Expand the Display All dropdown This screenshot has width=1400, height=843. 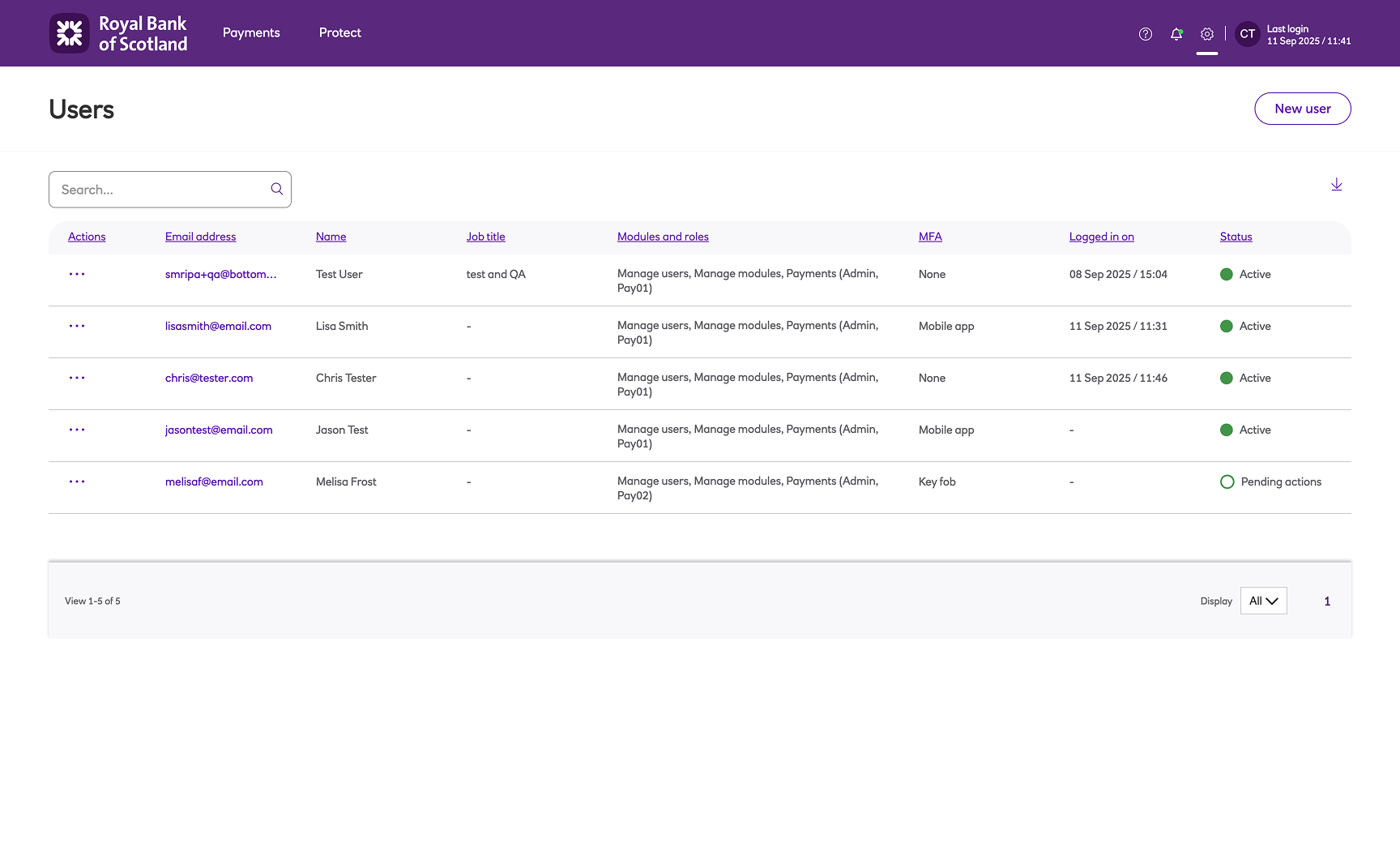pos(1264,601)
